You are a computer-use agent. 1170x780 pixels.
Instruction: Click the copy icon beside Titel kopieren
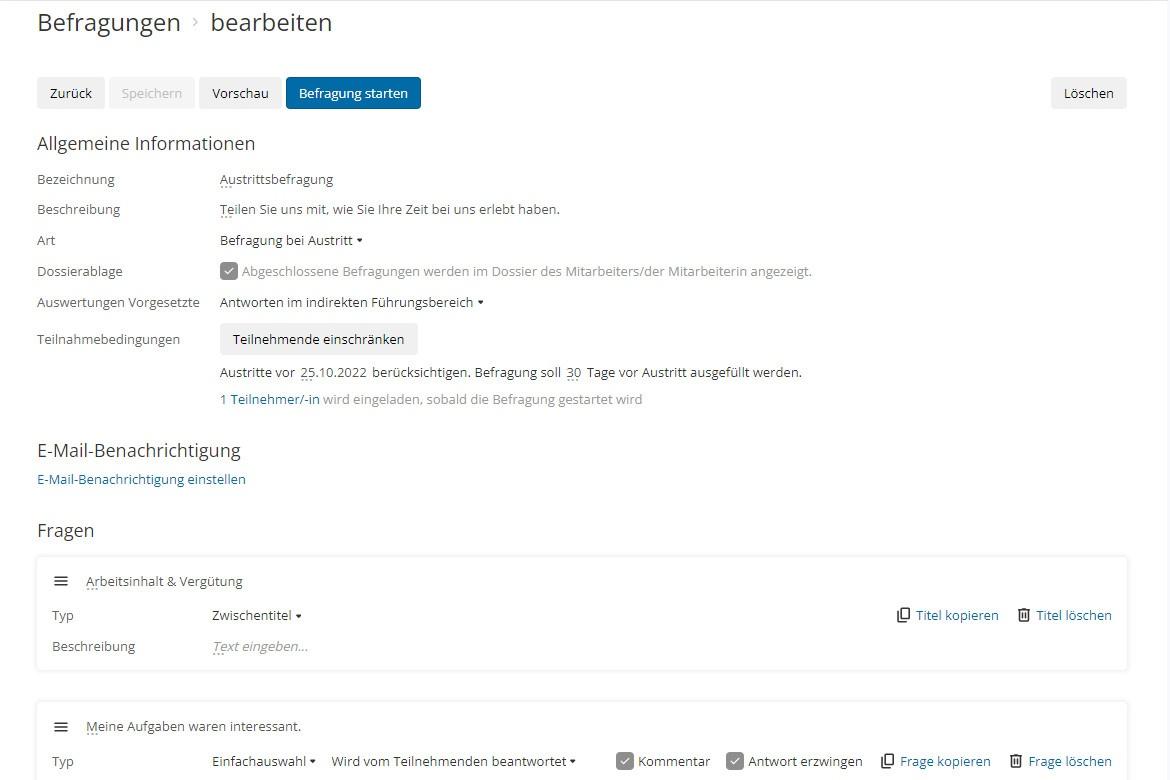click(903, 615)
